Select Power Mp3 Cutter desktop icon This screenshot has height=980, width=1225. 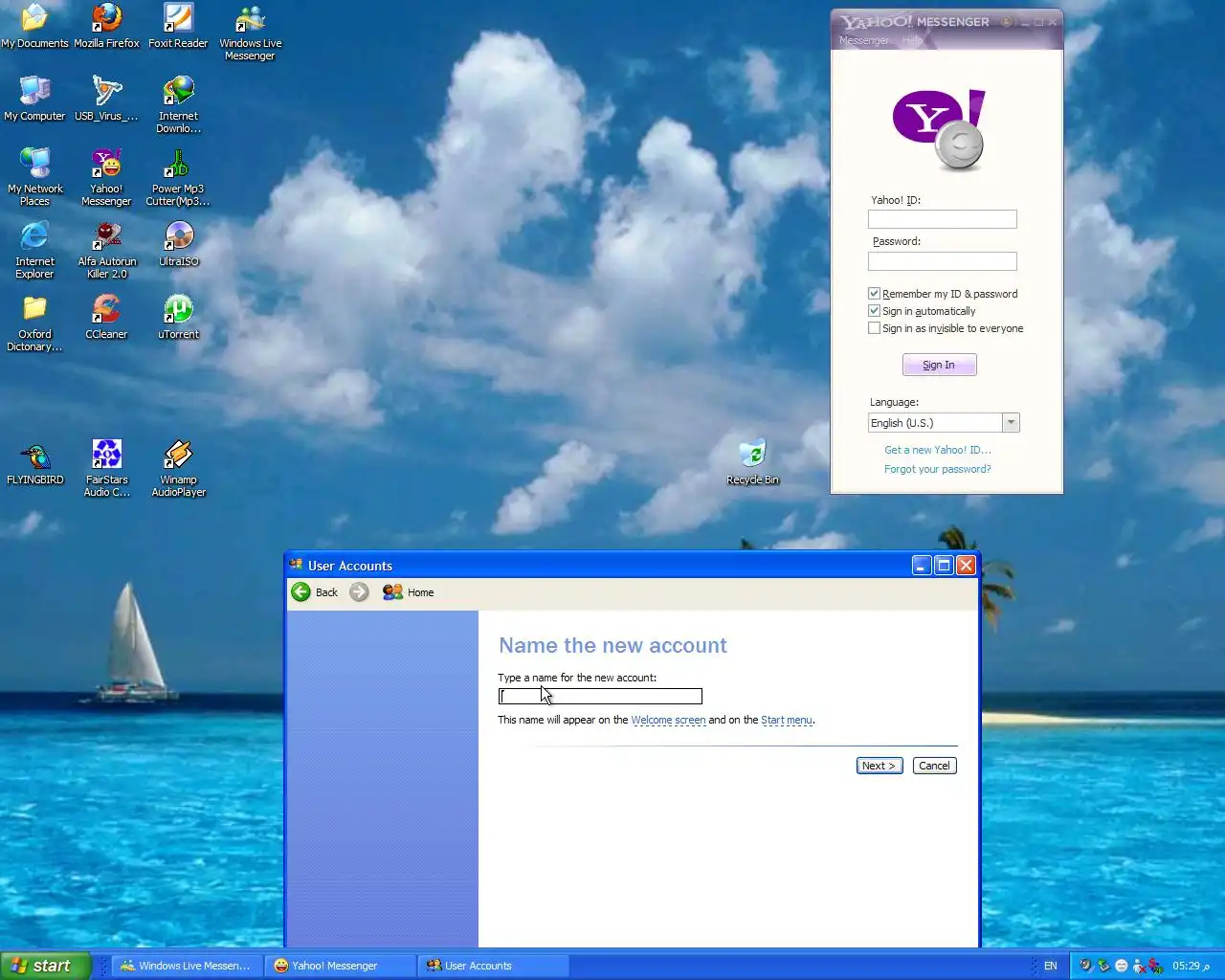[178, 178]
